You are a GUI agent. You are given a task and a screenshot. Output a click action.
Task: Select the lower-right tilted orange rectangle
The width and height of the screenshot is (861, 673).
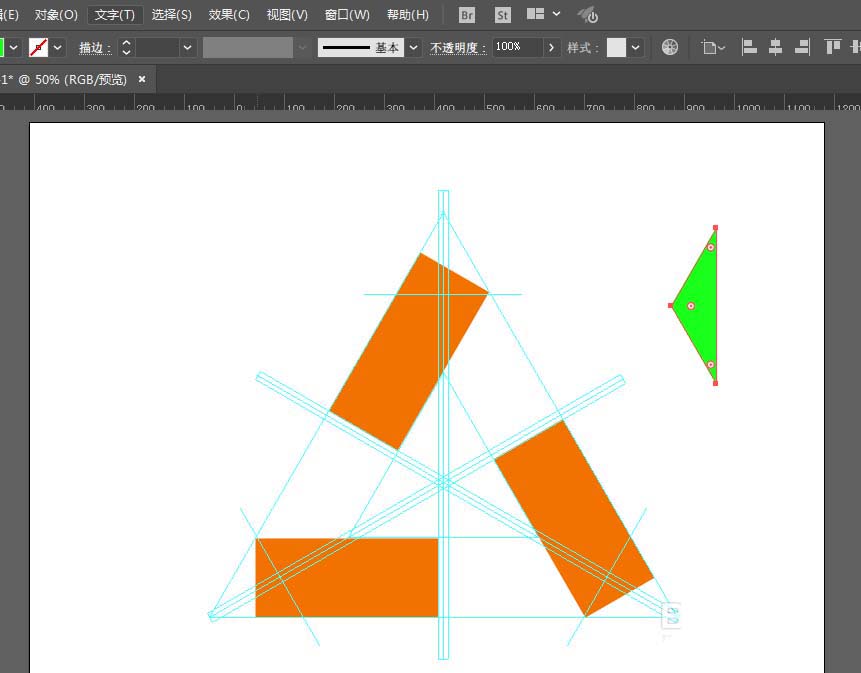[574, 518]
